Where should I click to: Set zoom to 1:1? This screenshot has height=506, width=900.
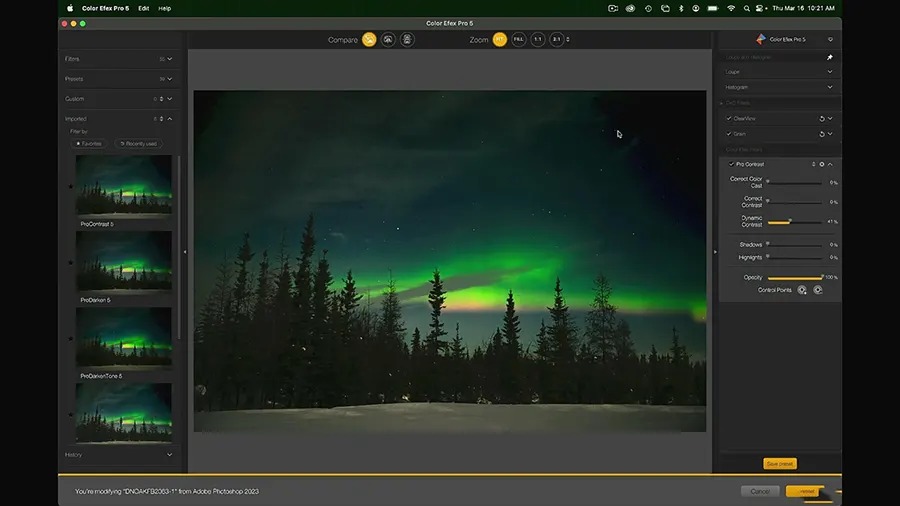(538, 40)
